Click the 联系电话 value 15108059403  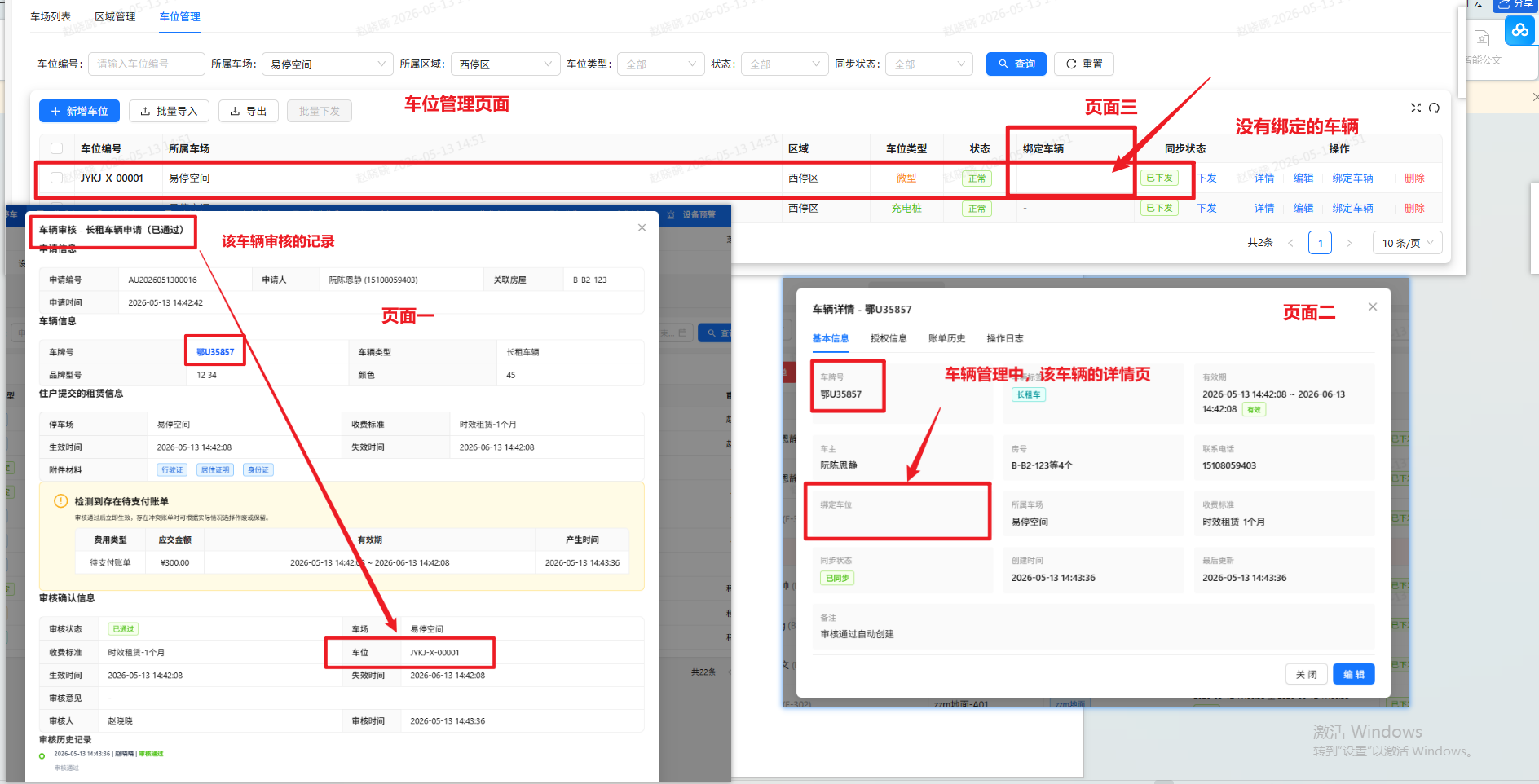1229,465
